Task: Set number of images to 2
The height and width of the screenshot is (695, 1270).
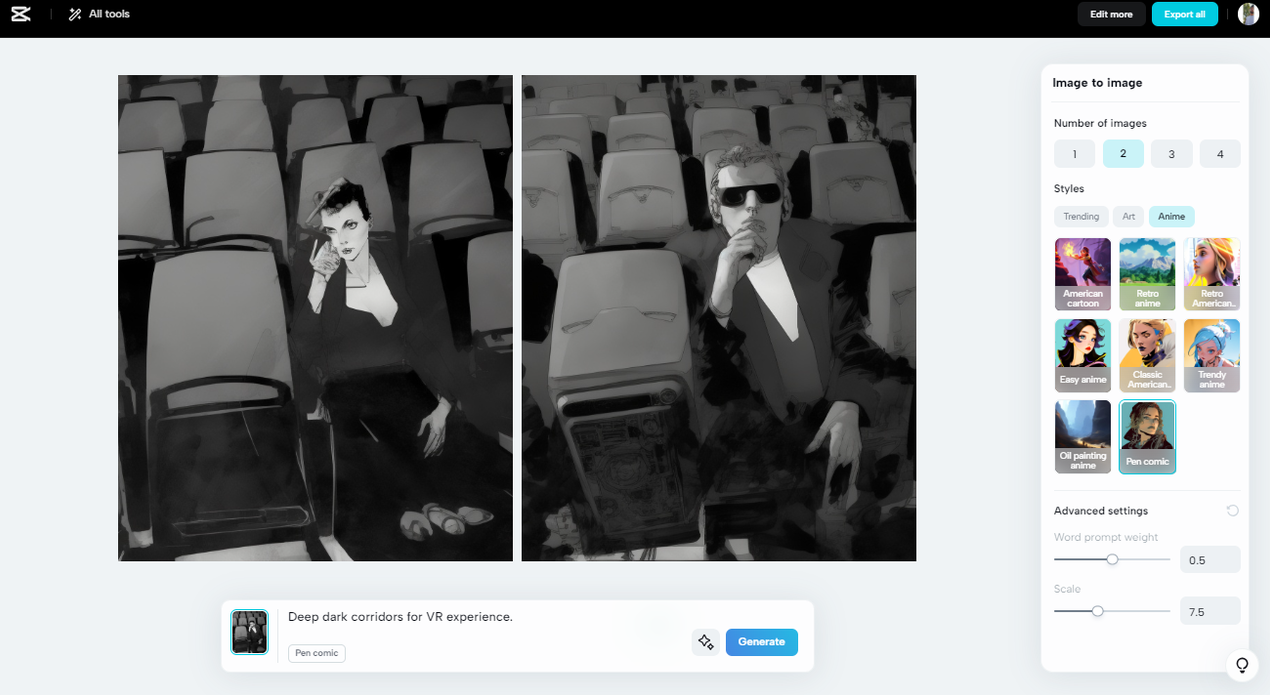Action: [1123, 154]
